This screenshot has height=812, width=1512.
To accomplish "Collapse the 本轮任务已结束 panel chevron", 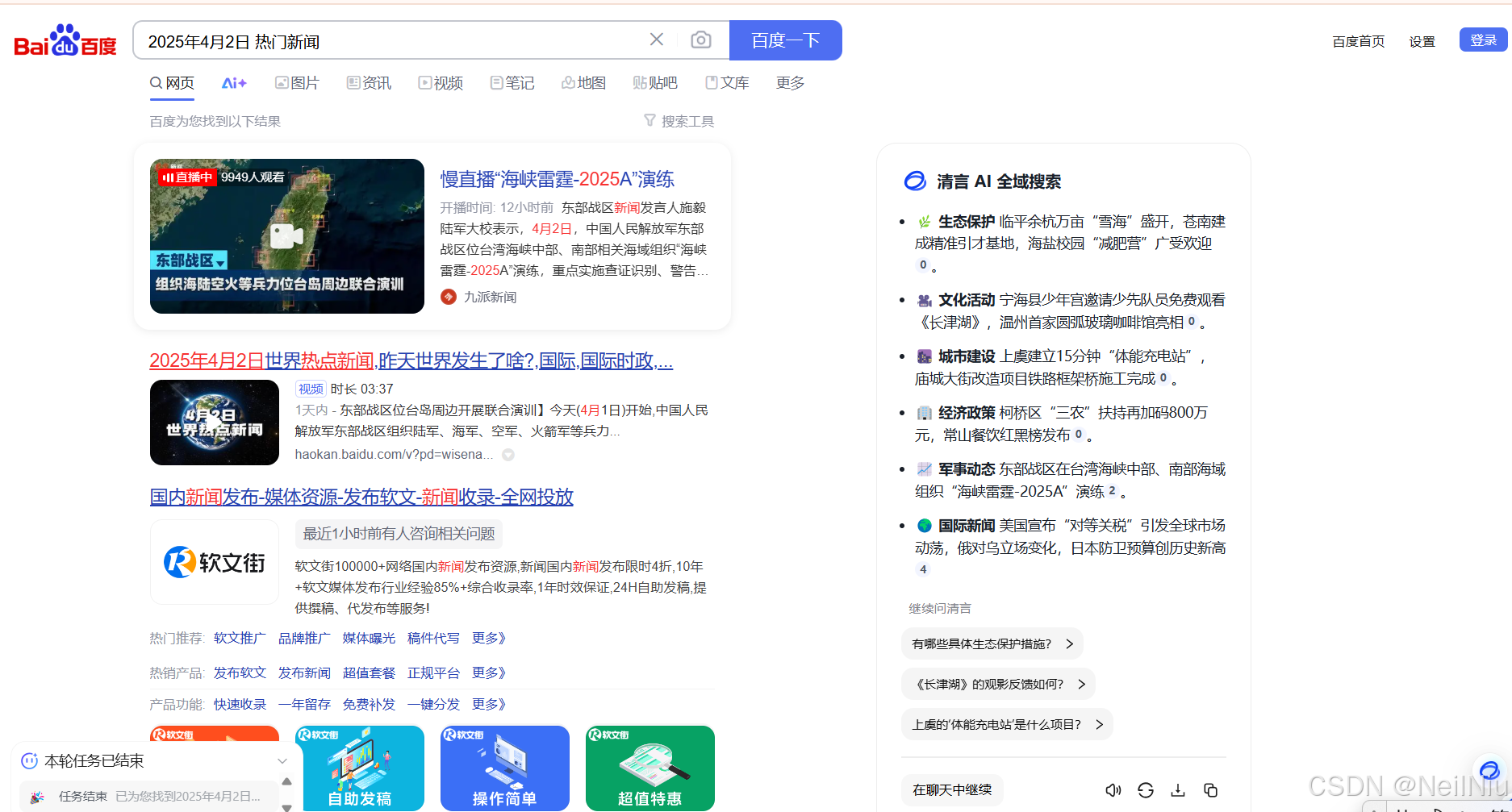I will click(x=282, y=760).
